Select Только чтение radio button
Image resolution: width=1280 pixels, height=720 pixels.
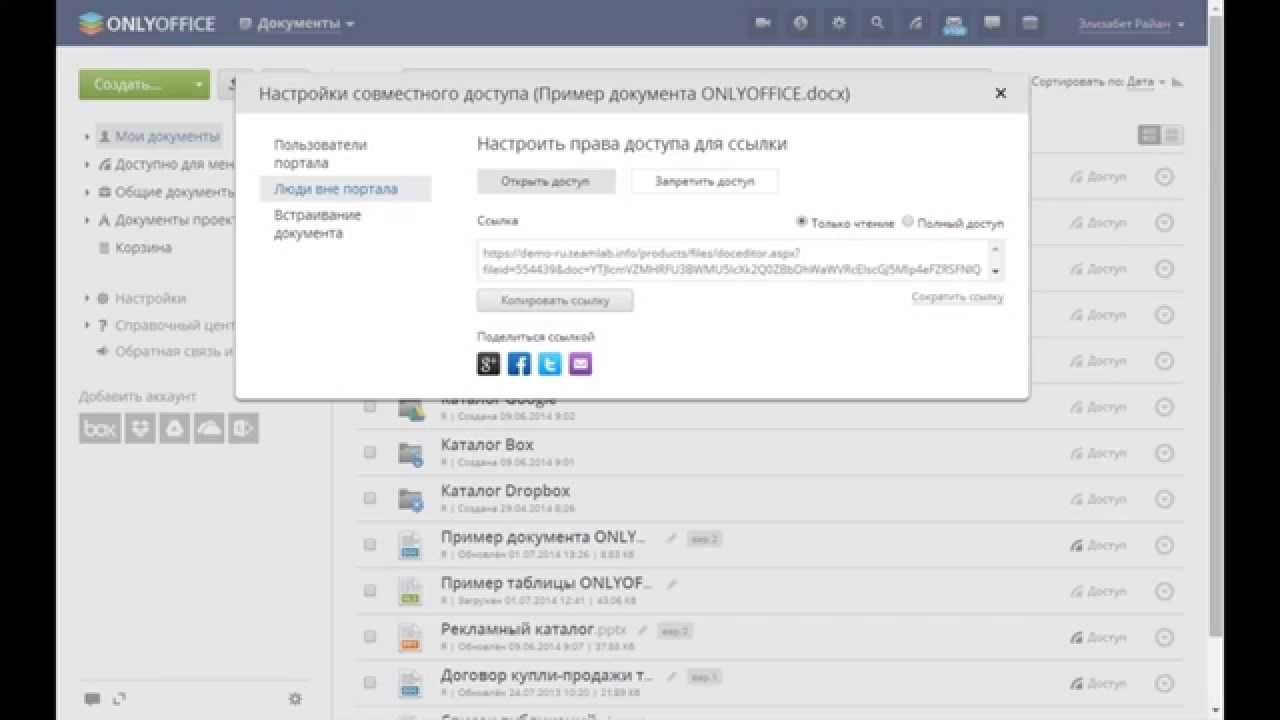802,222
